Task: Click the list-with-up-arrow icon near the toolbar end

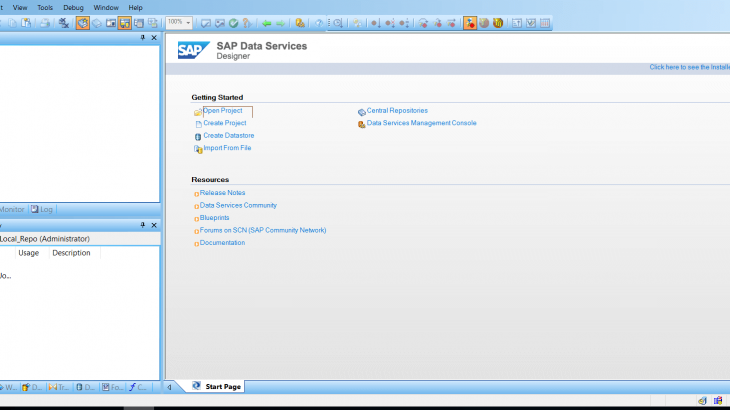Action: (x=517, y=23)
